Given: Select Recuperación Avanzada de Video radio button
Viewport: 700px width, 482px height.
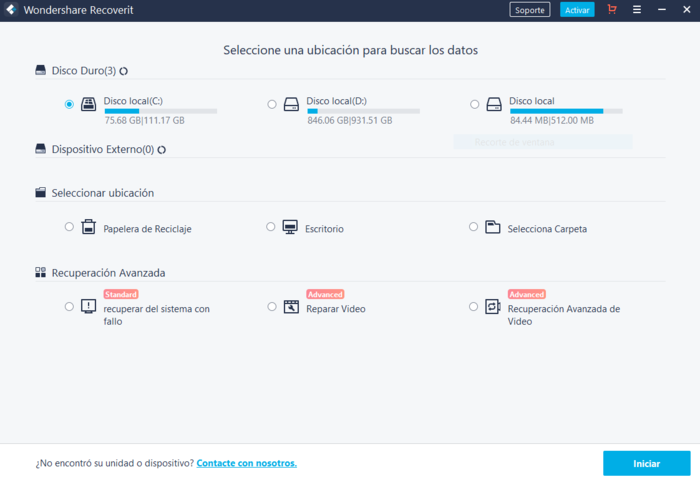Looking at the screenshot, I should (x=473, y=307).
